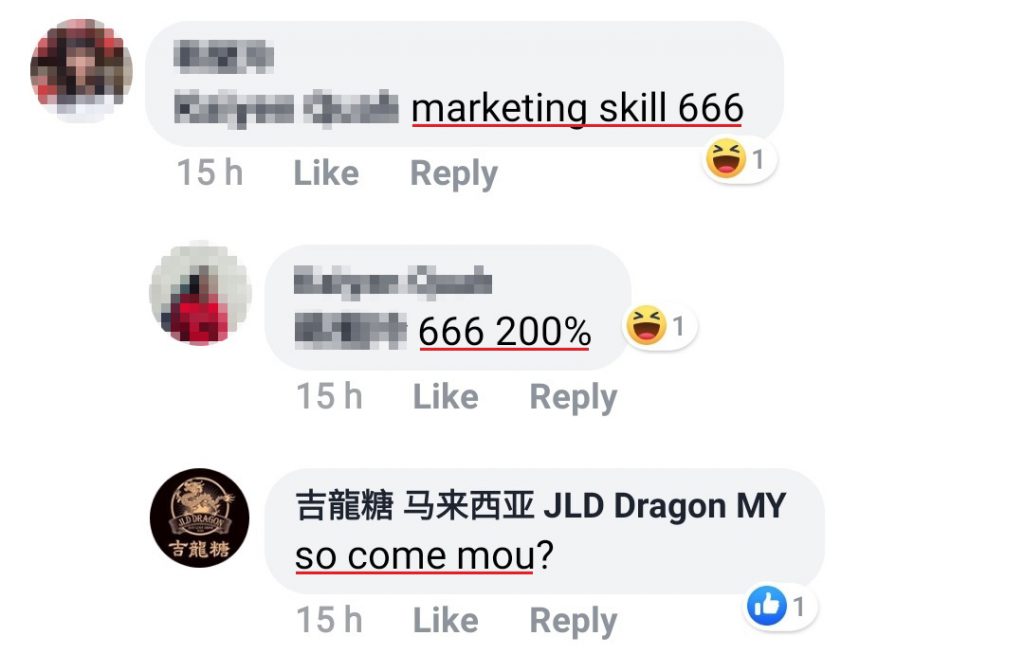Like the so come mou comment

[x=445, y=620]
